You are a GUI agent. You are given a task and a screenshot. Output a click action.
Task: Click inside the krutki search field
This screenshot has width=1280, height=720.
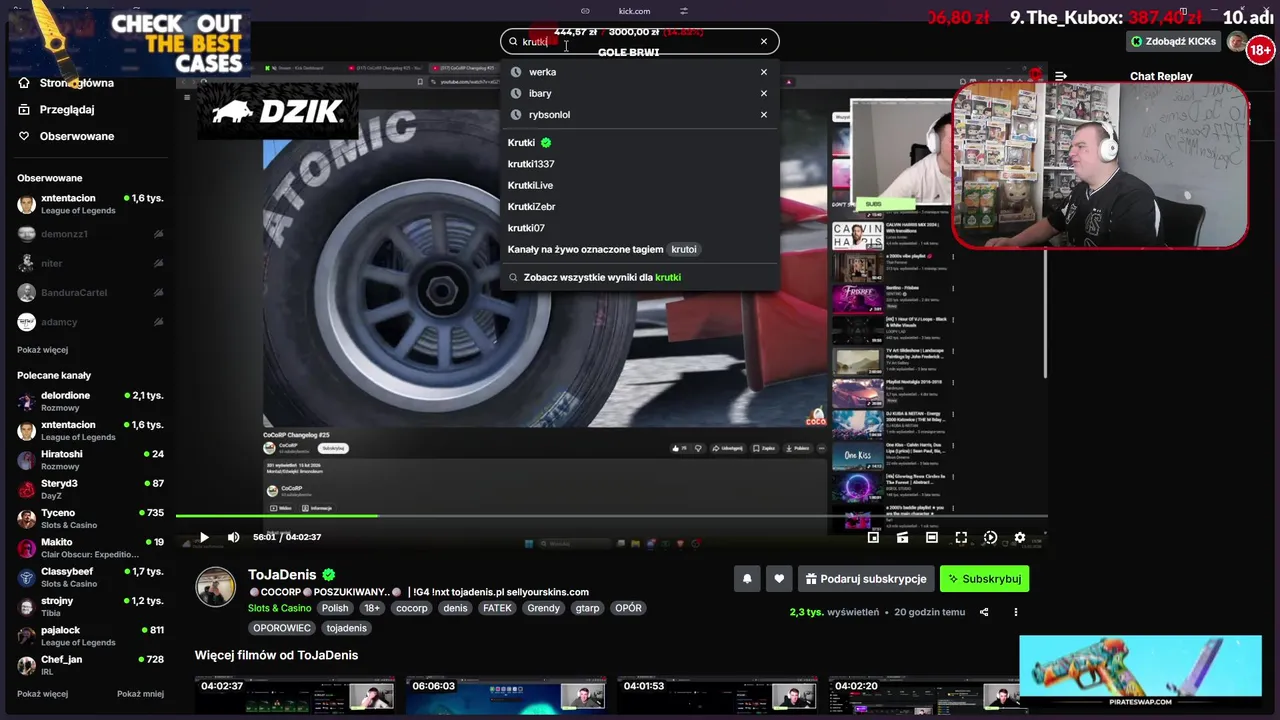pyautogui.click(x=638, y=41)
